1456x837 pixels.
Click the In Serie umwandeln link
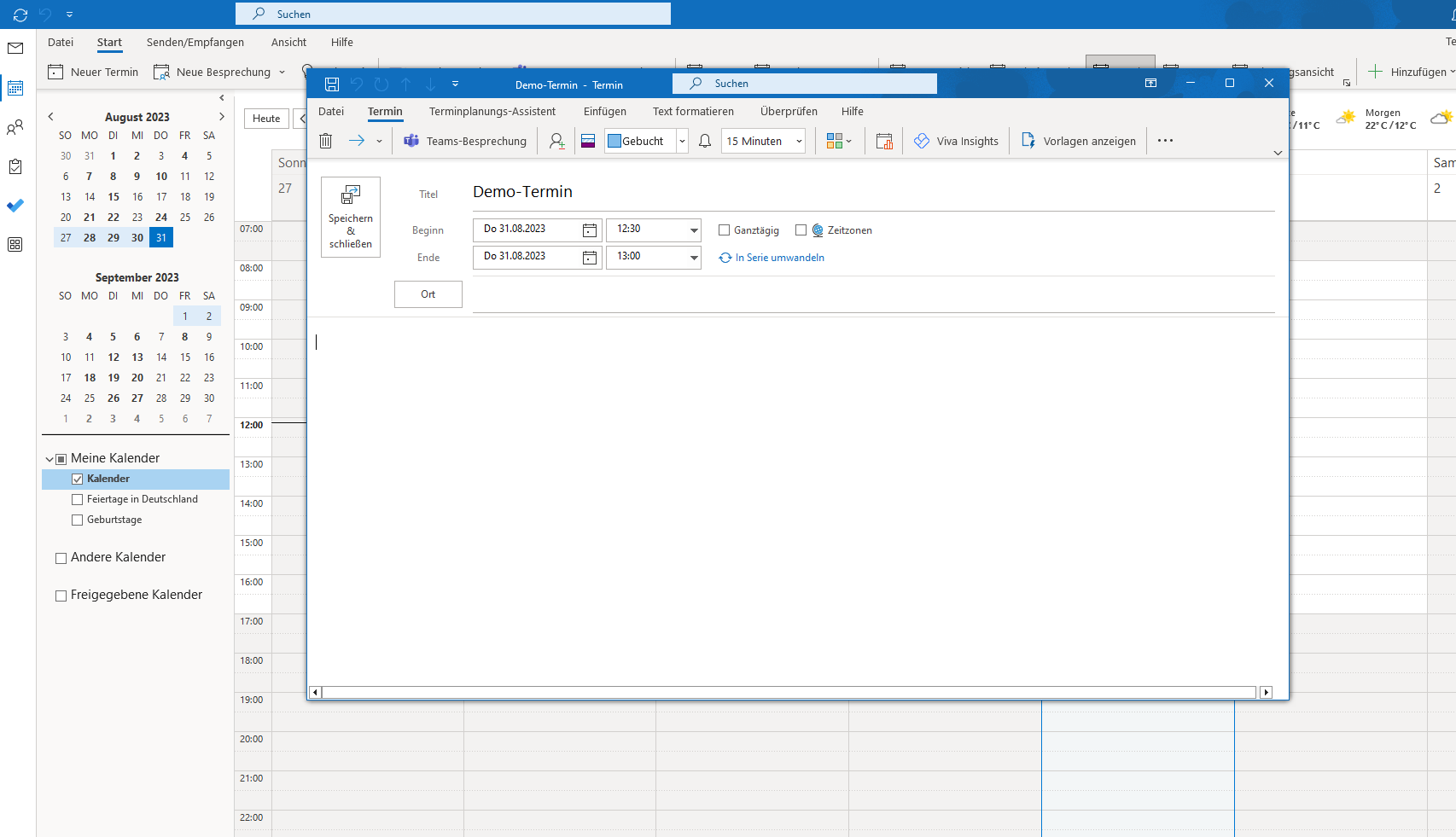pos(779,258)
